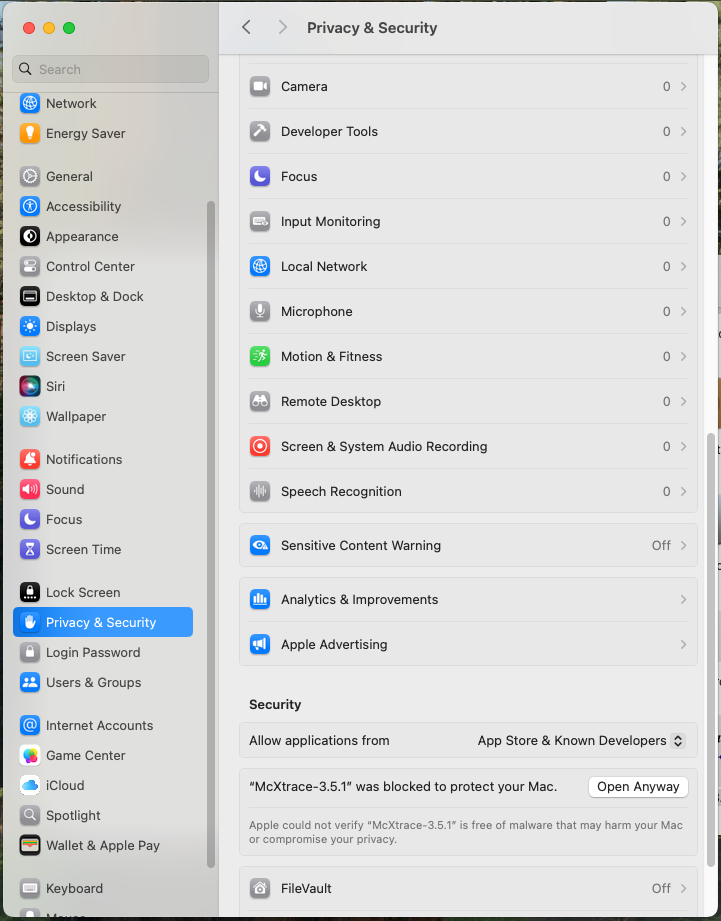Expand the Speech Recognition row chevron
This screenshot has height=921, width=721.
(x=683, y=492)
